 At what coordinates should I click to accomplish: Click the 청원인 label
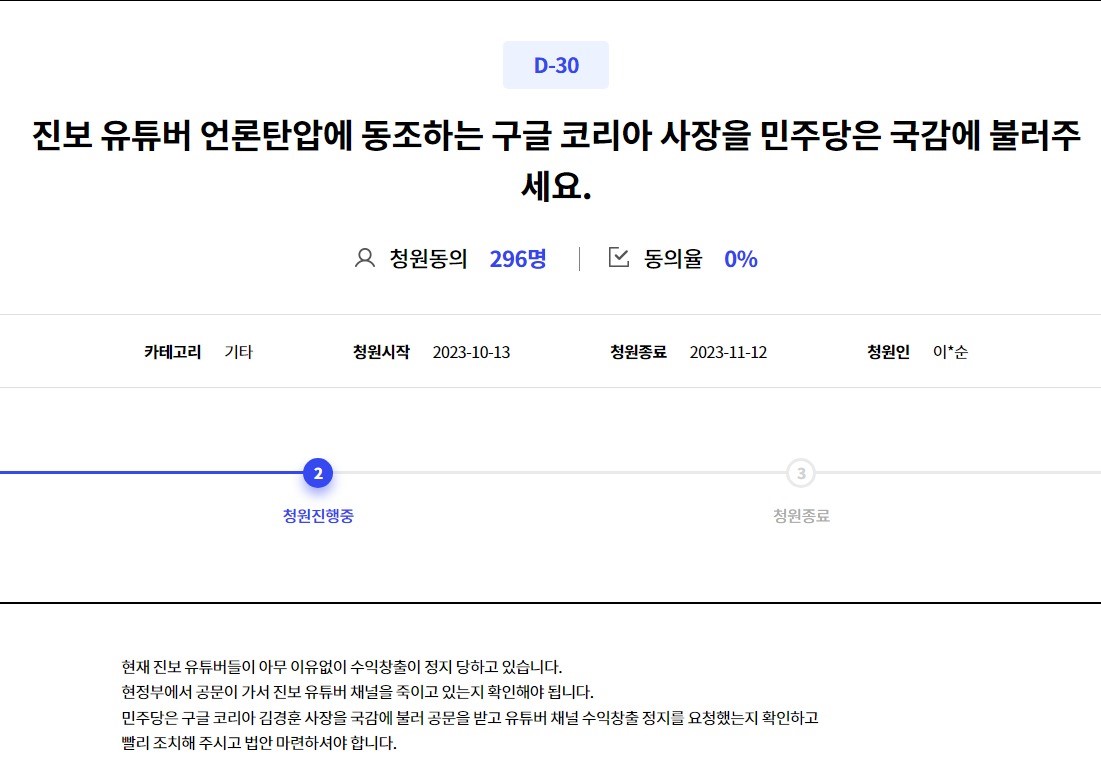pyautogui.click(x=888, y=352)
